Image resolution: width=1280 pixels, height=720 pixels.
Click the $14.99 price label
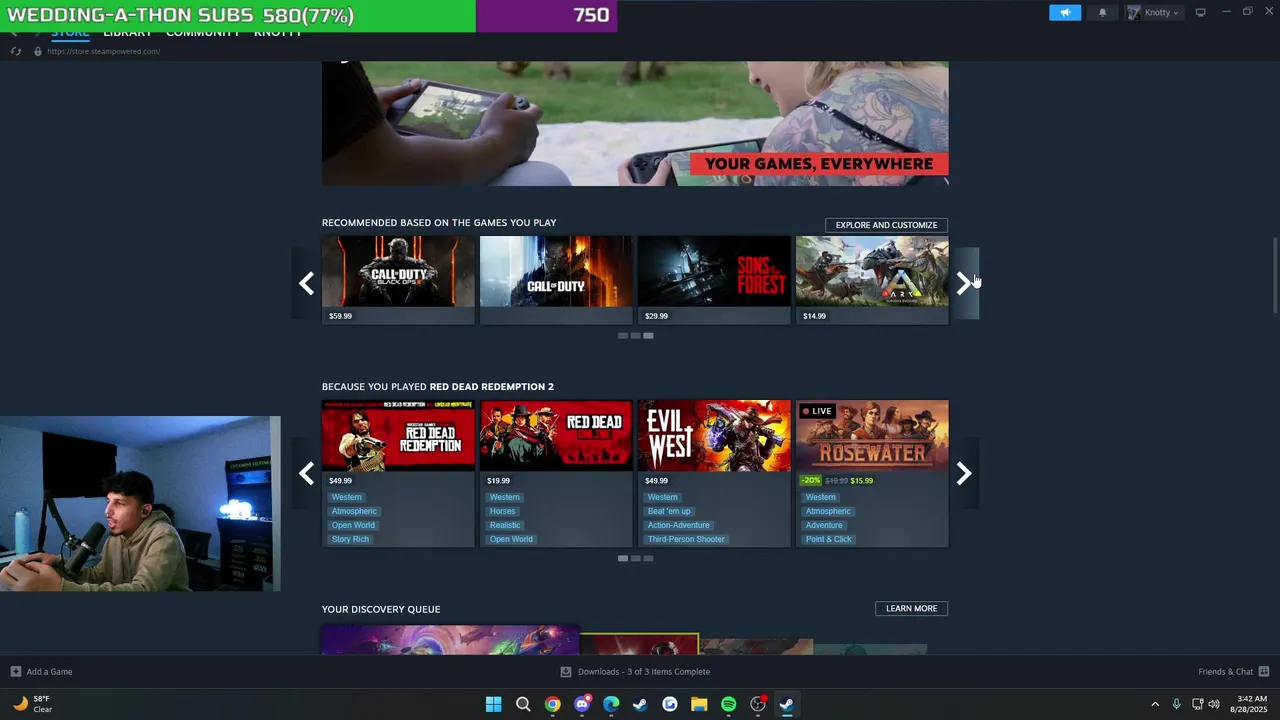(814, 316)
